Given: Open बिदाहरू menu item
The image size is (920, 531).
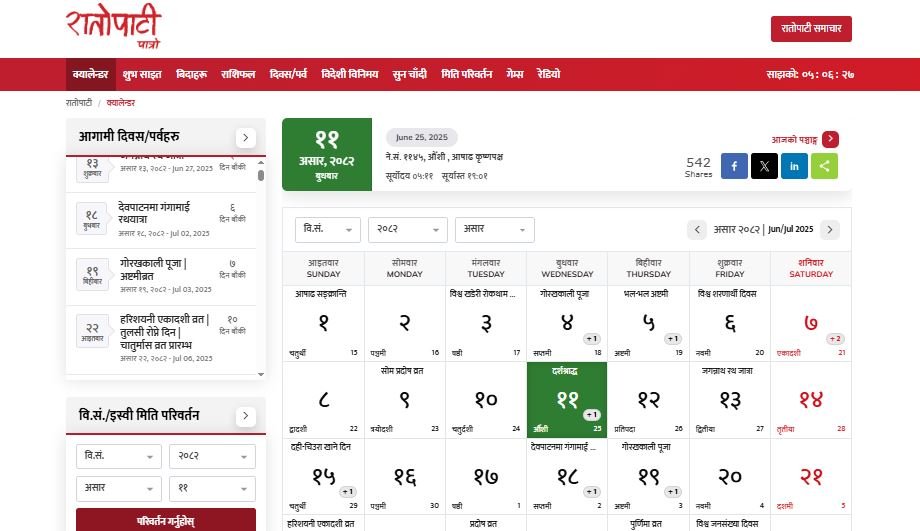Looking at the screenshot, I should [x=192, y=75].
